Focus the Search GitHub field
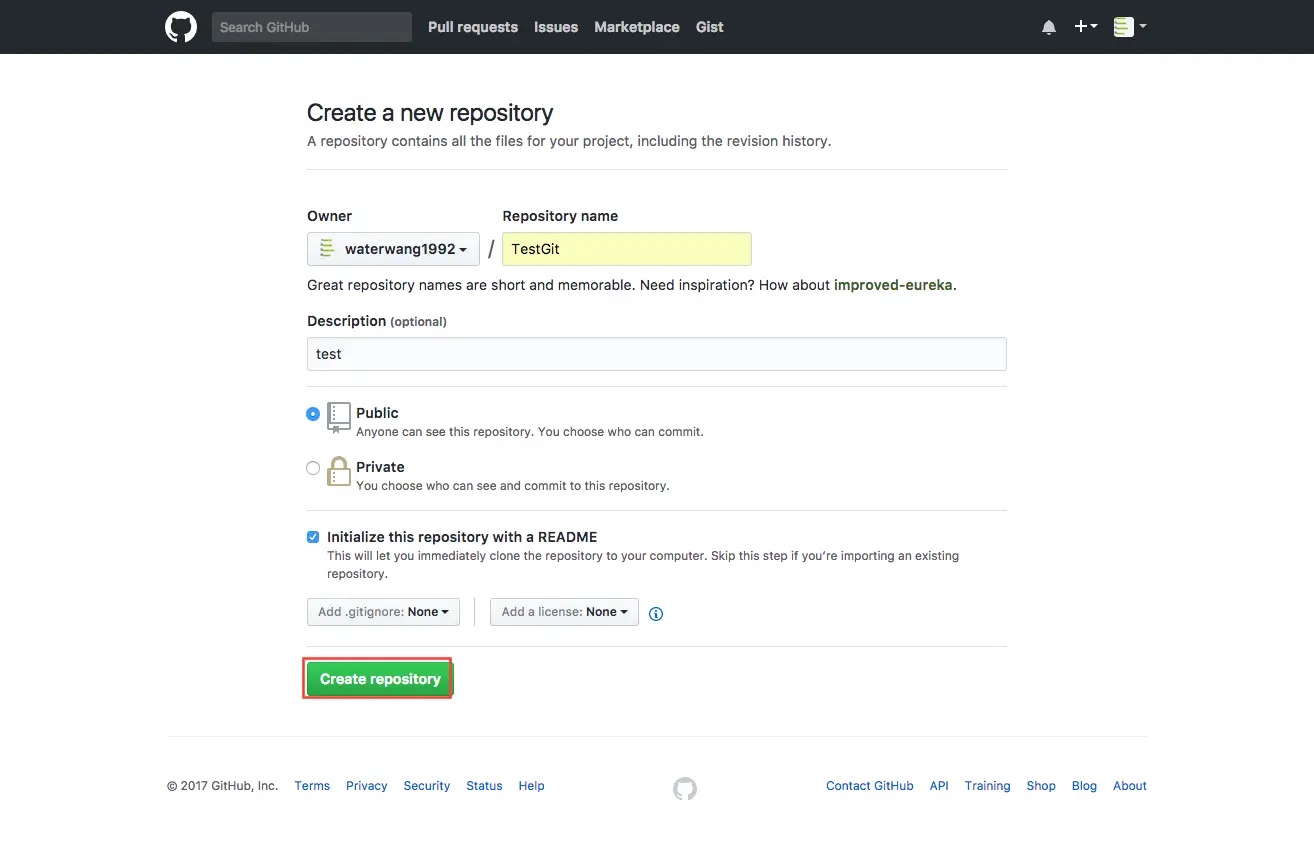Viewport: 1314px width, 843px height. click(x=312, y=27)
